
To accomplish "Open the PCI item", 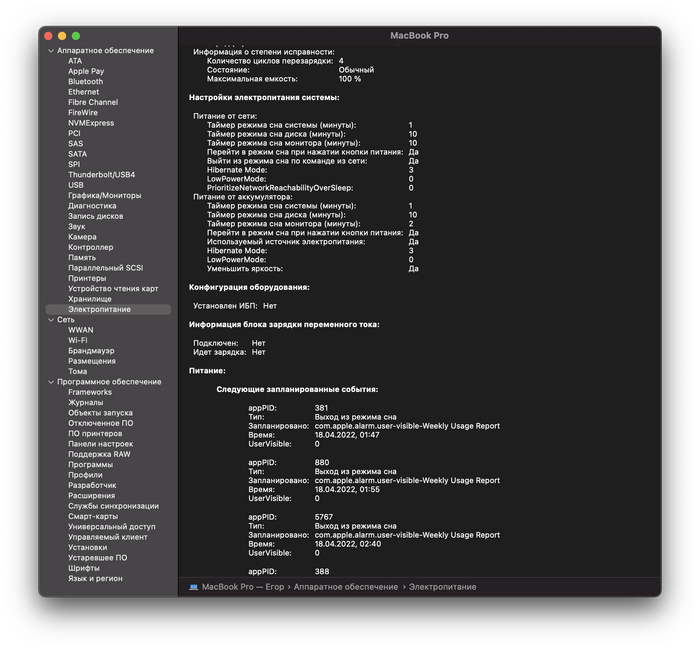I will tap(74, 133).
